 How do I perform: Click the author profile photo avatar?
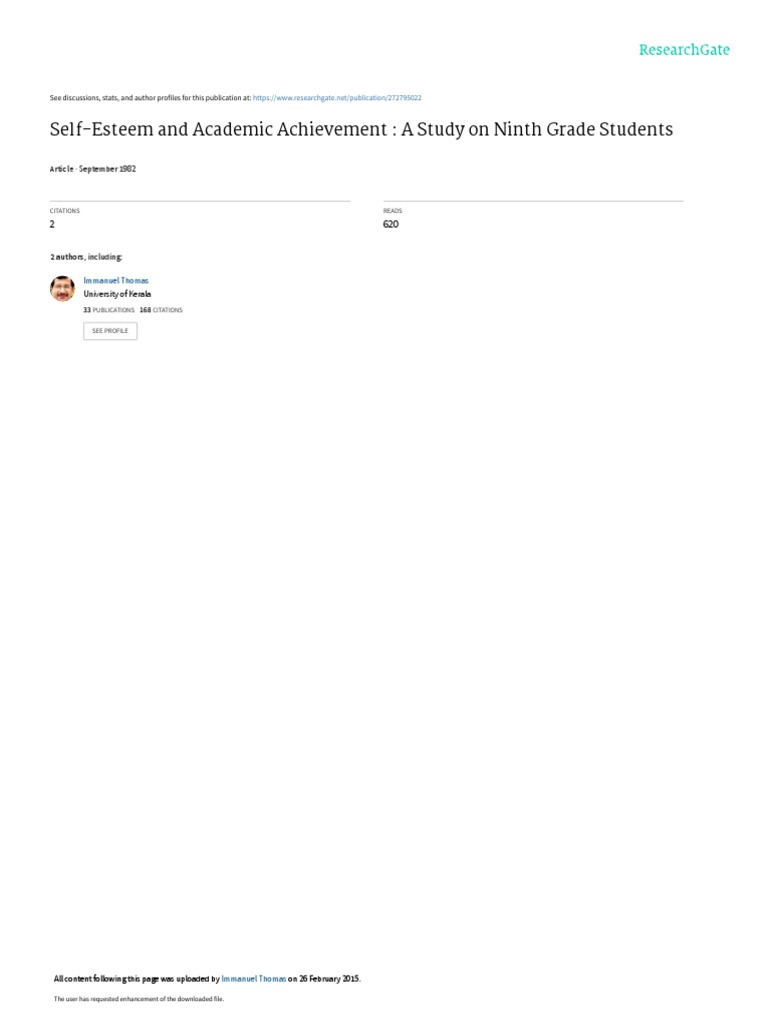[x=63, y=288]
